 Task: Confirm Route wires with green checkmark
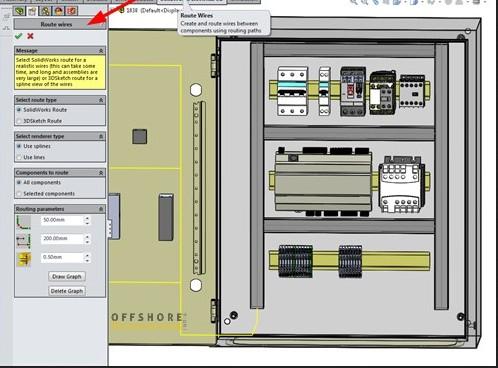(x=19, y=36)
